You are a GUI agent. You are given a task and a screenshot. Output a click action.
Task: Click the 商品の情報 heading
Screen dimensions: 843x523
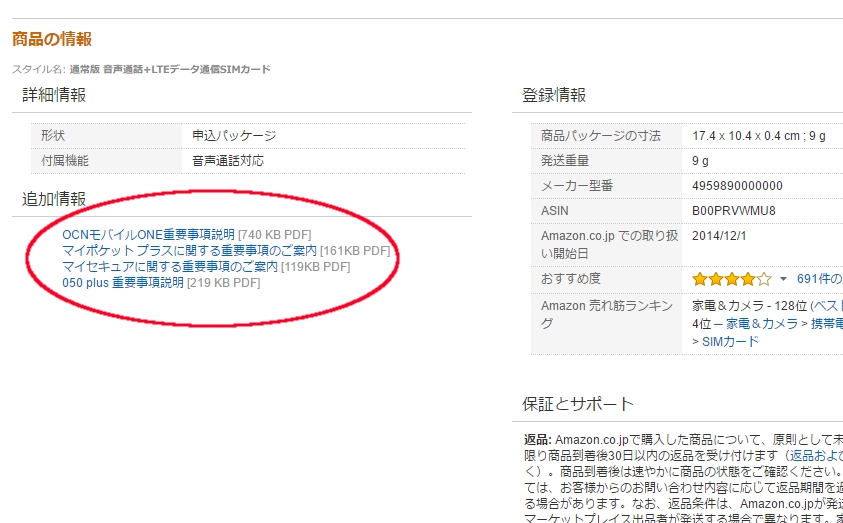coord(52,39)
